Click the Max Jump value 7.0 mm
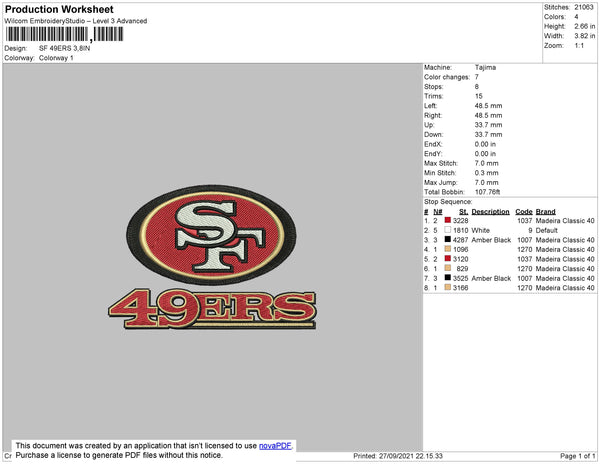This screenshot has width=600, height=464. tap(487, 182)
